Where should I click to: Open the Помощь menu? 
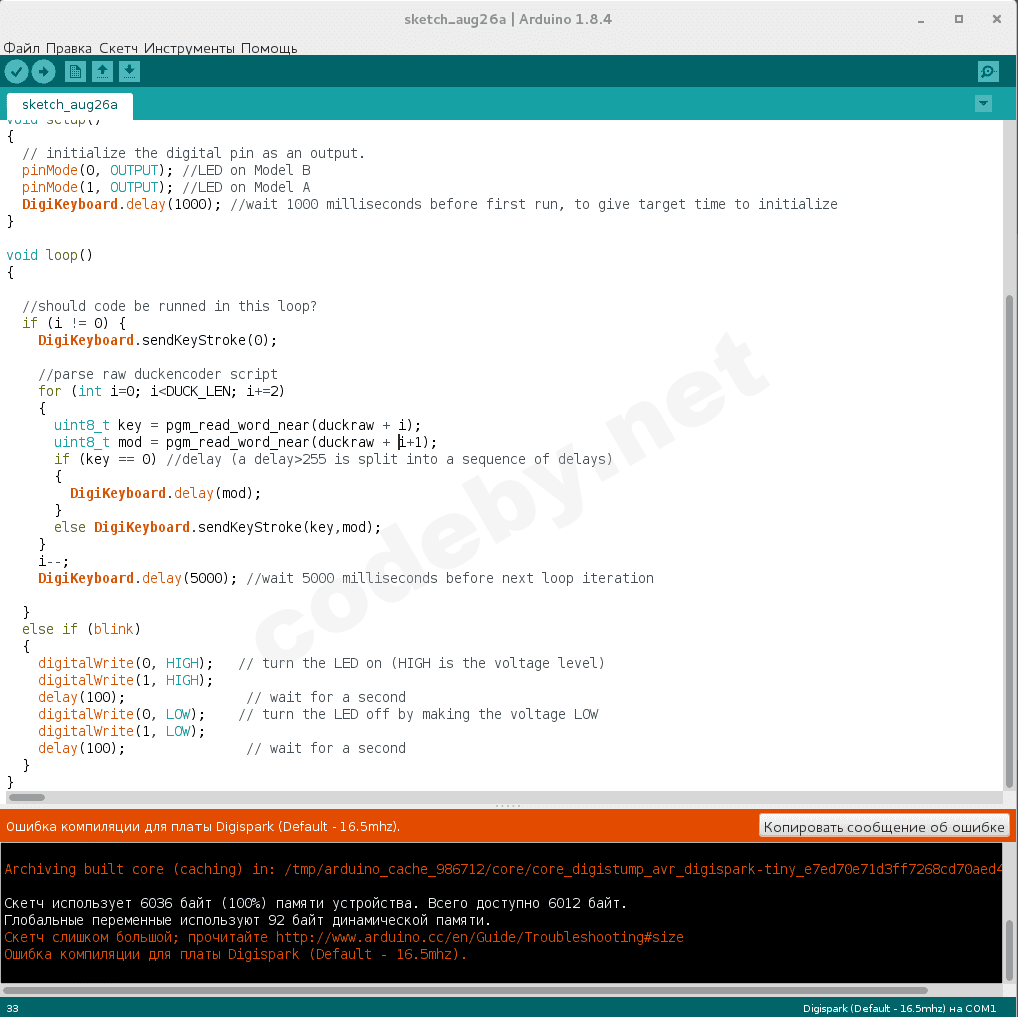coord(269,48)
